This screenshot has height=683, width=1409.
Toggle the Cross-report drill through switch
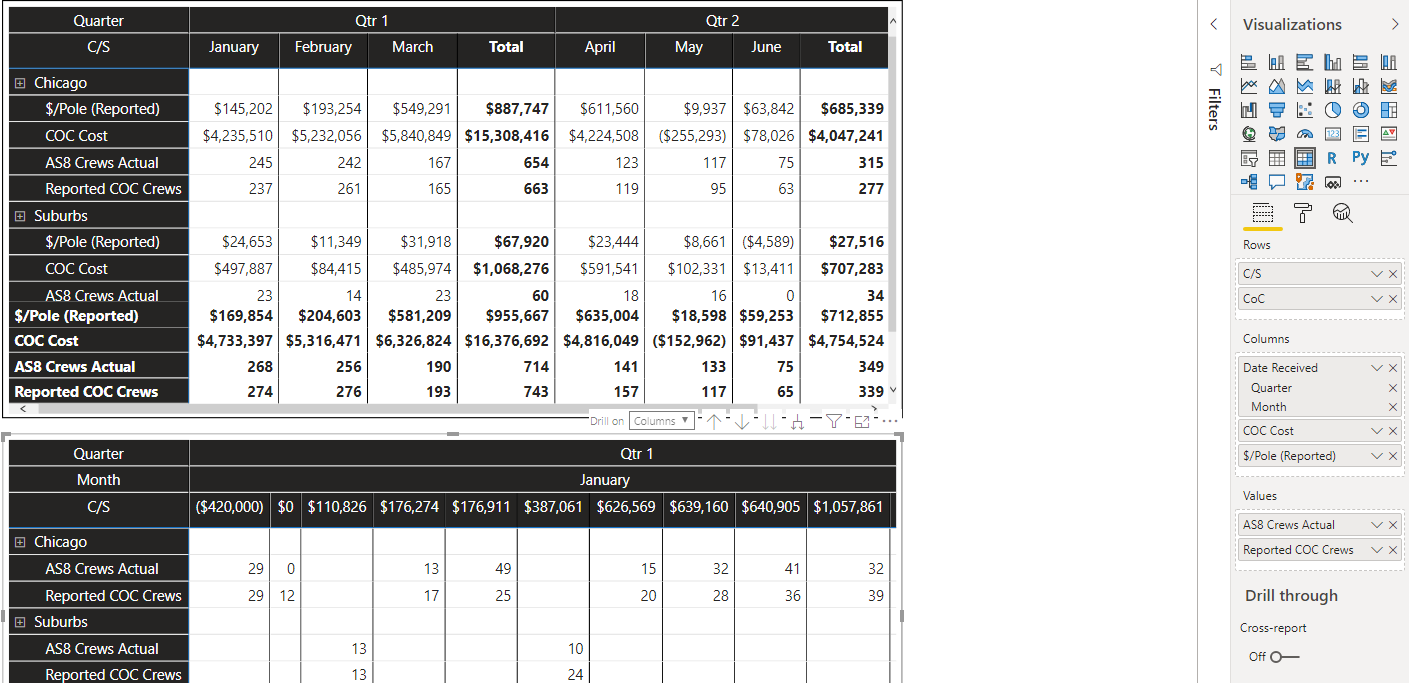tap(1285, 657)
